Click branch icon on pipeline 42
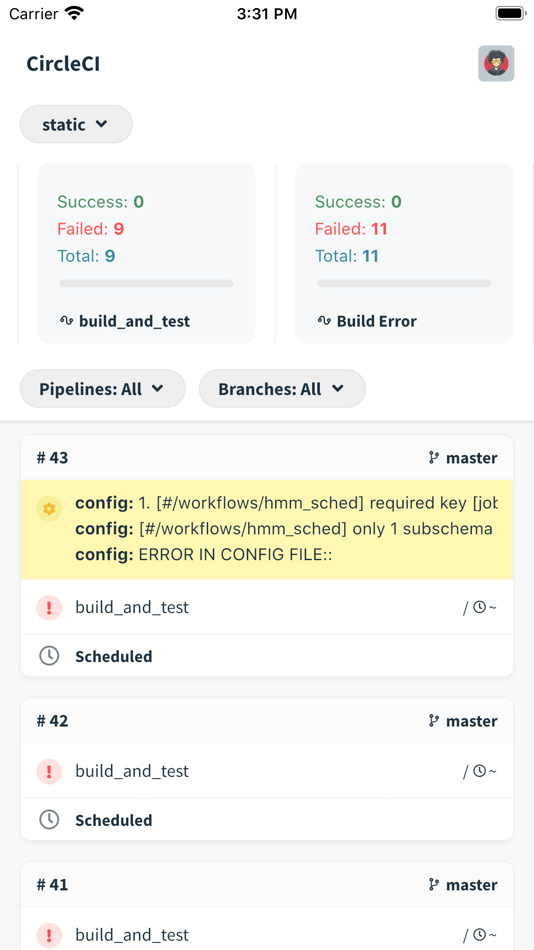This screenshot has height=950, width=534. 434,721
